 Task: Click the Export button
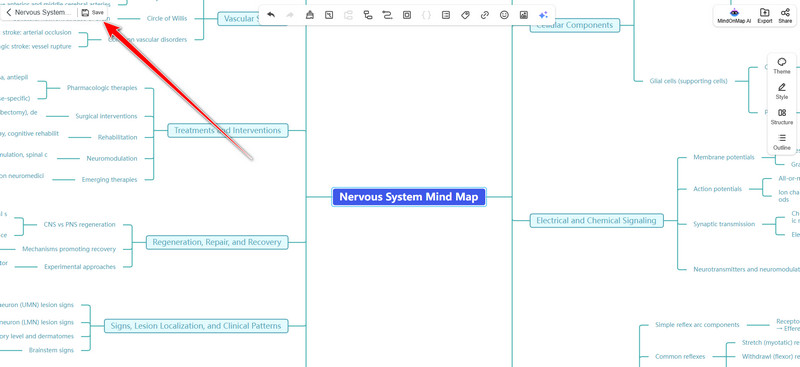click(x=764, y=16)
